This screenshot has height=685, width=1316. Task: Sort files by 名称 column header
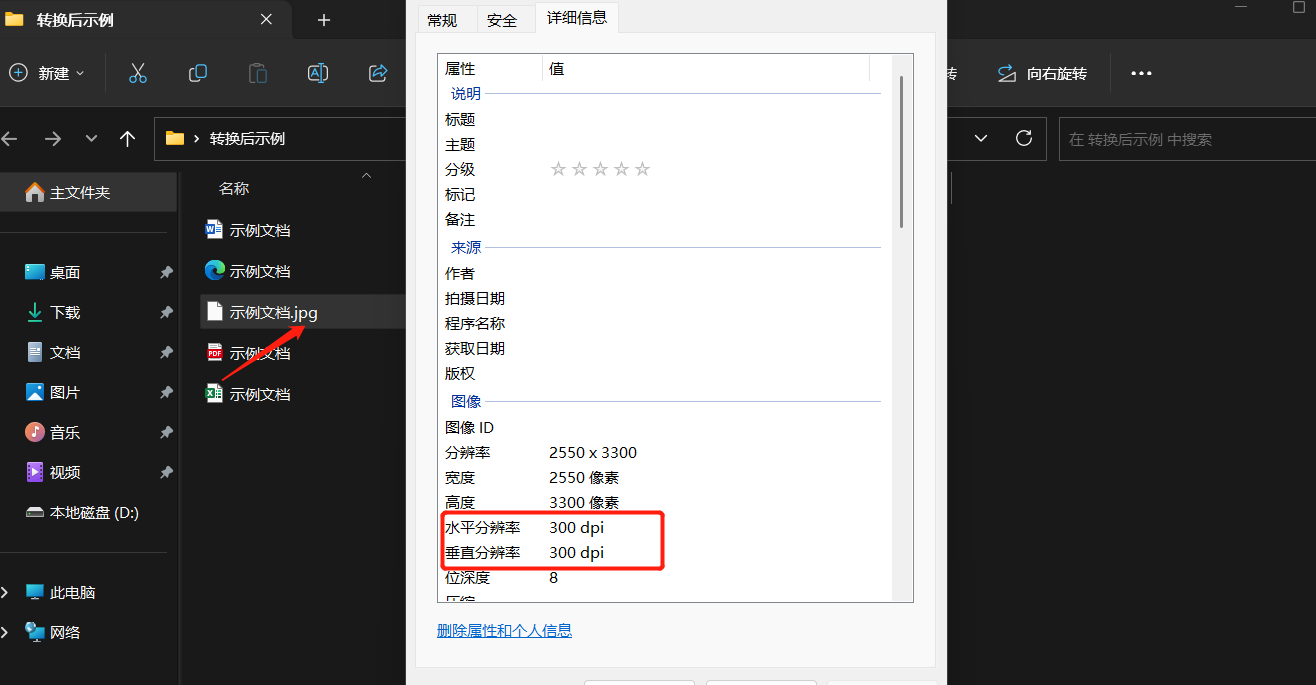point(234,188)
